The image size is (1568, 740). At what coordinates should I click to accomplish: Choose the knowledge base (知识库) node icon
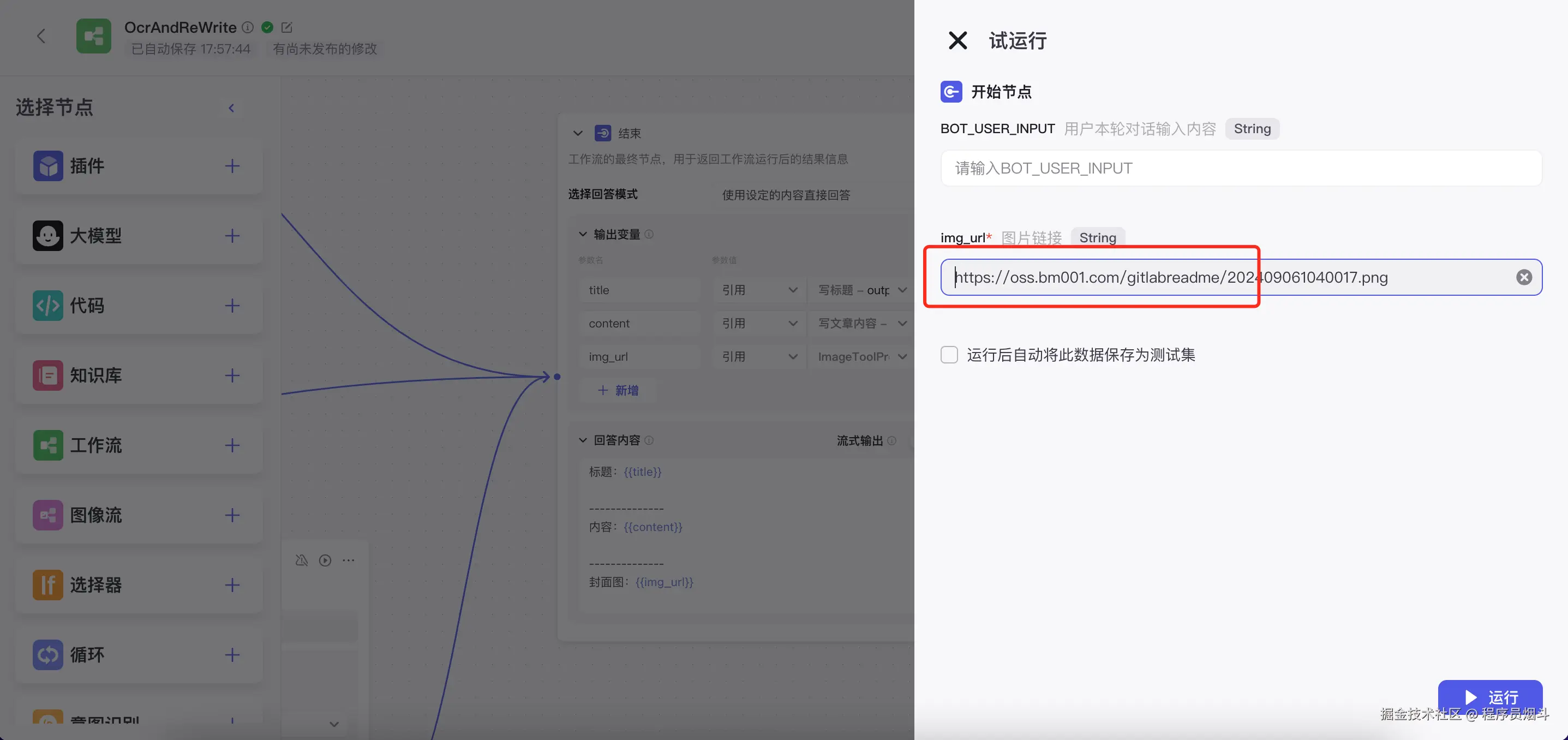point(48,375)
